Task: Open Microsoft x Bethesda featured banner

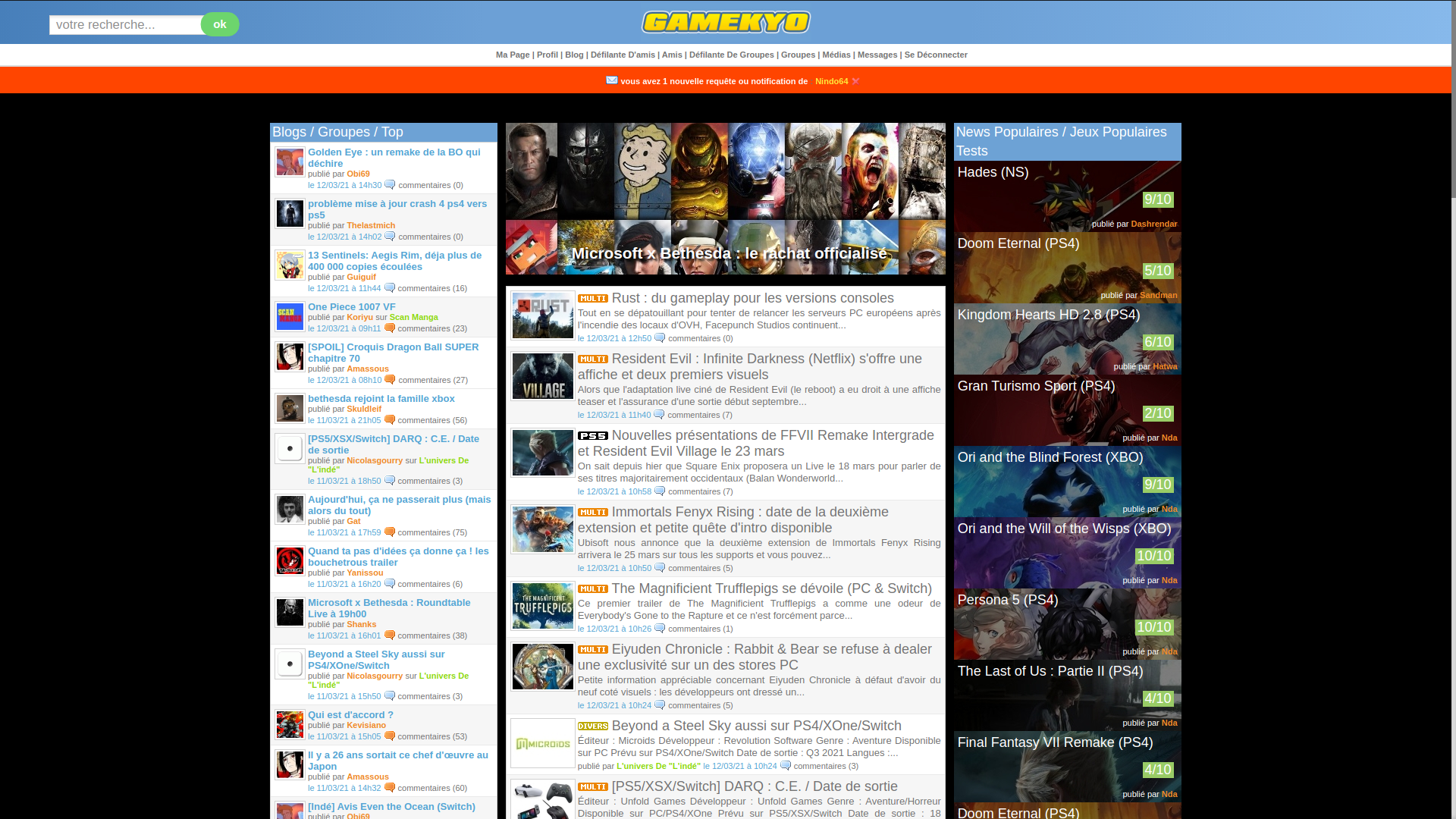Action: coord(726,199)
